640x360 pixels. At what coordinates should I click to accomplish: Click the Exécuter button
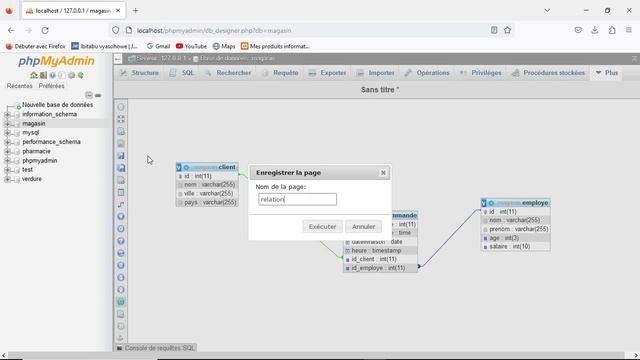pos(322,227)
